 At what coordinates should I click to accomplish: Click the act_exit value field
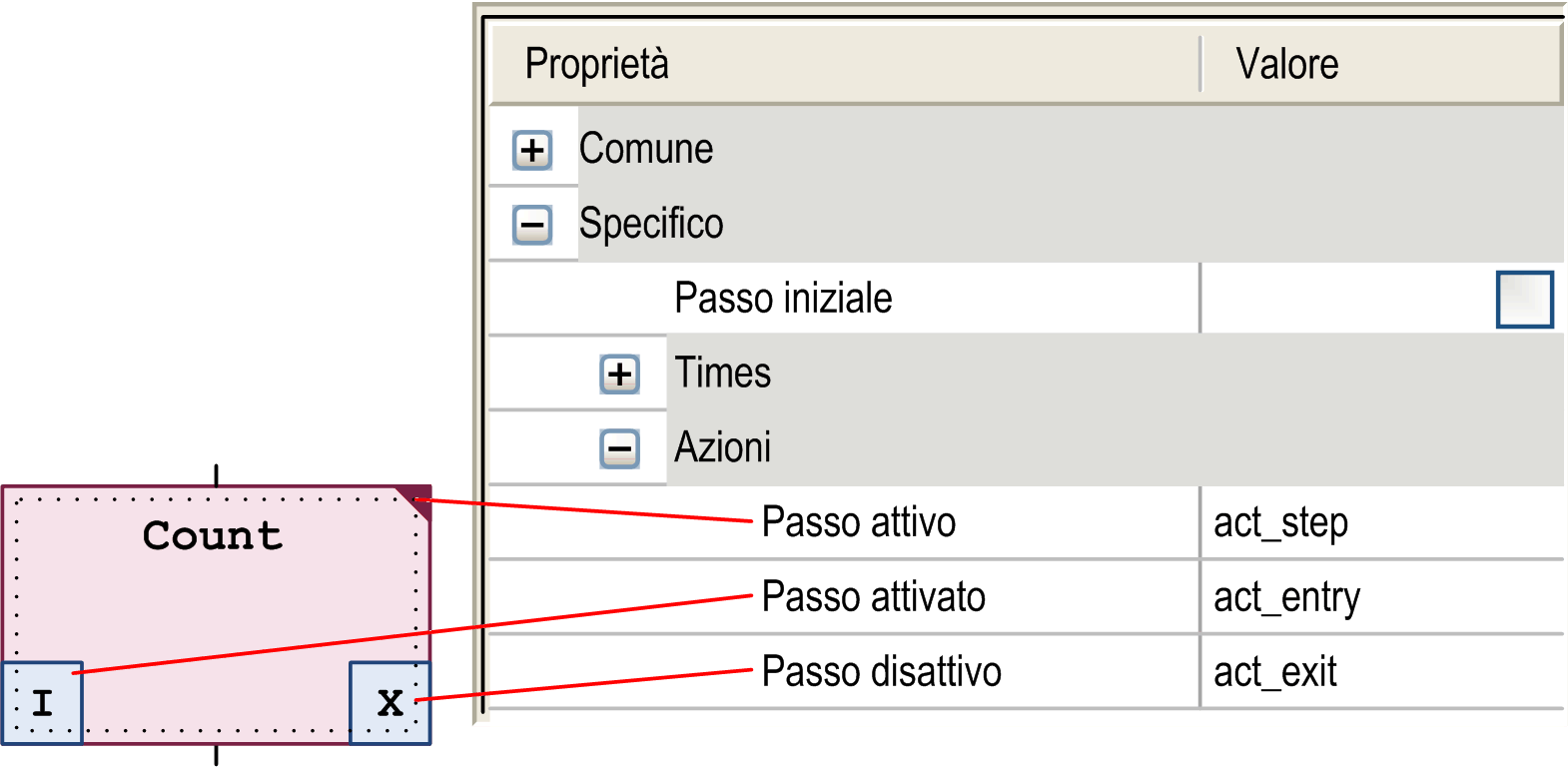pos(1275,672)
